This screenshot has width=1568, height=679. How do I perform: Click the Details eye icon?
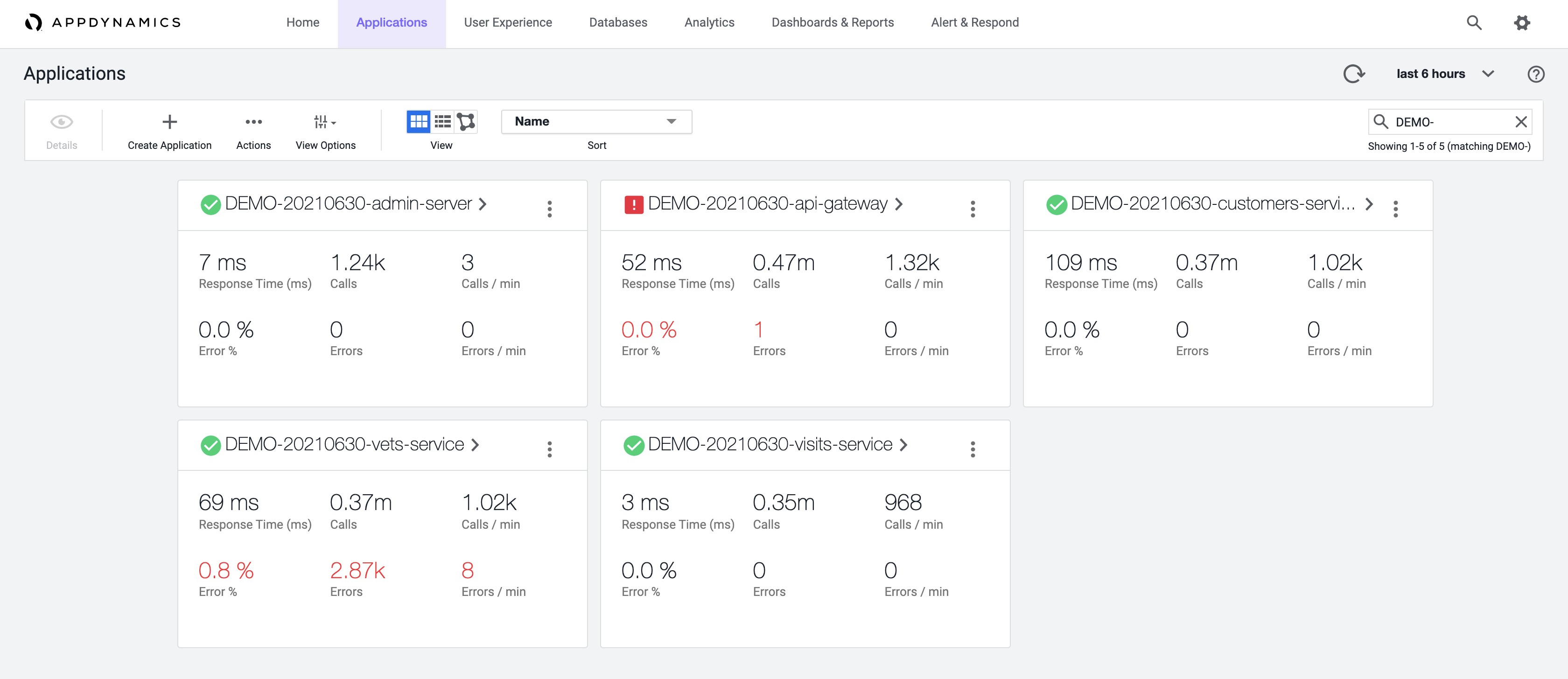tap(62, 122)
